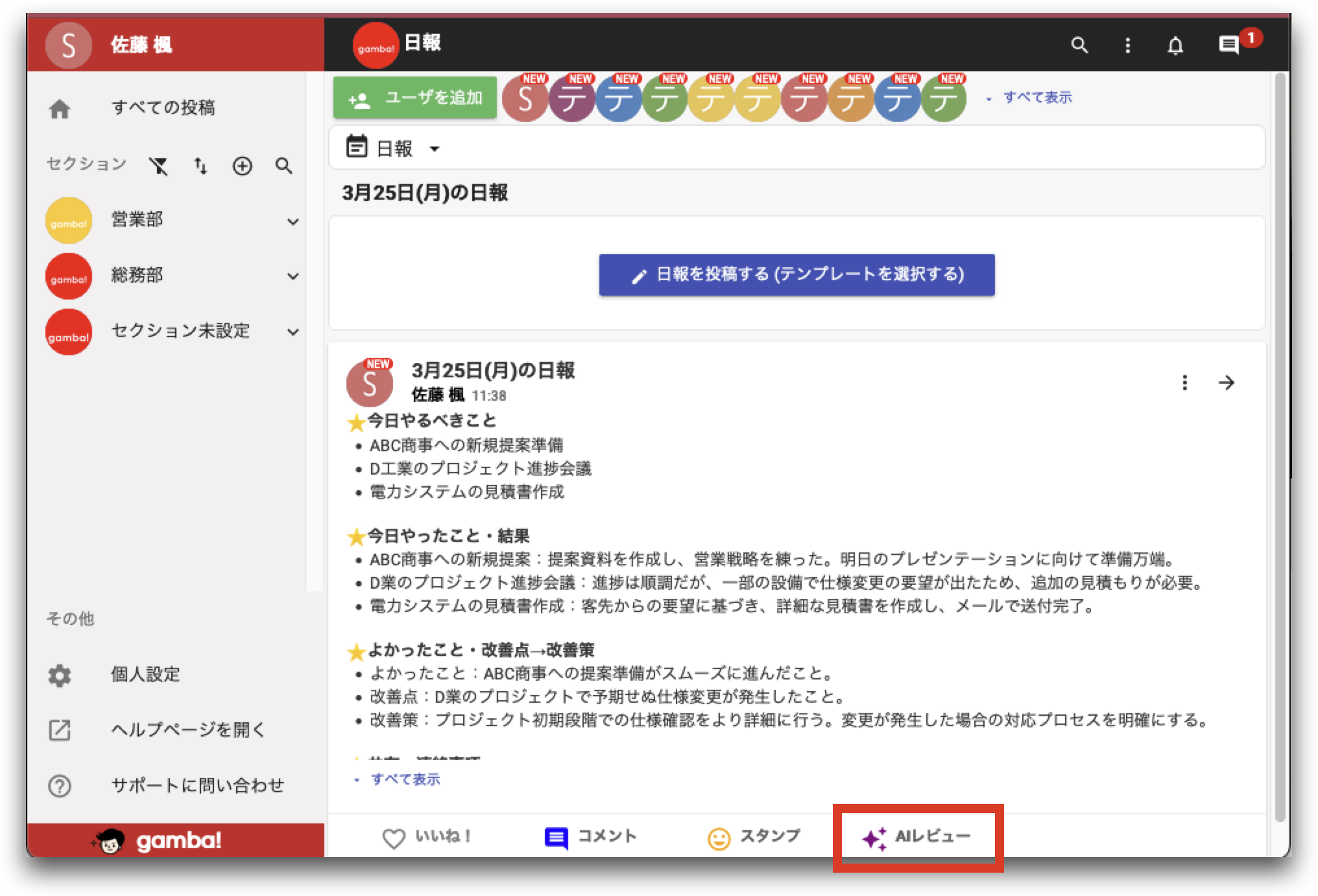Click author name 佐藤 楓 on post
Image resolution: width=1318 pixels, height=896 pixels.
[438, 395]
